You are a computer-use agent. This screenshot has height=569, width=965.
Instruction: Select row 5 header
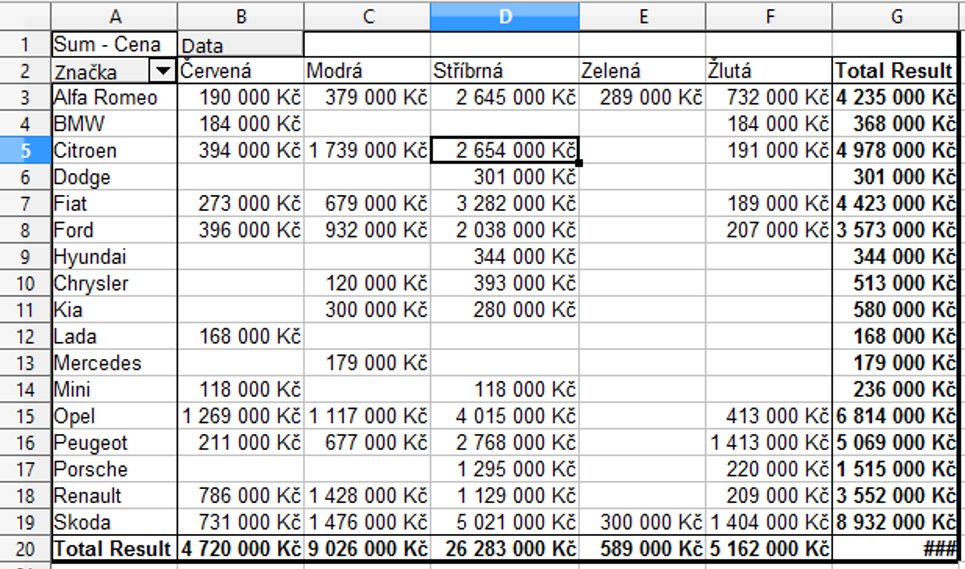click(25, 151)
